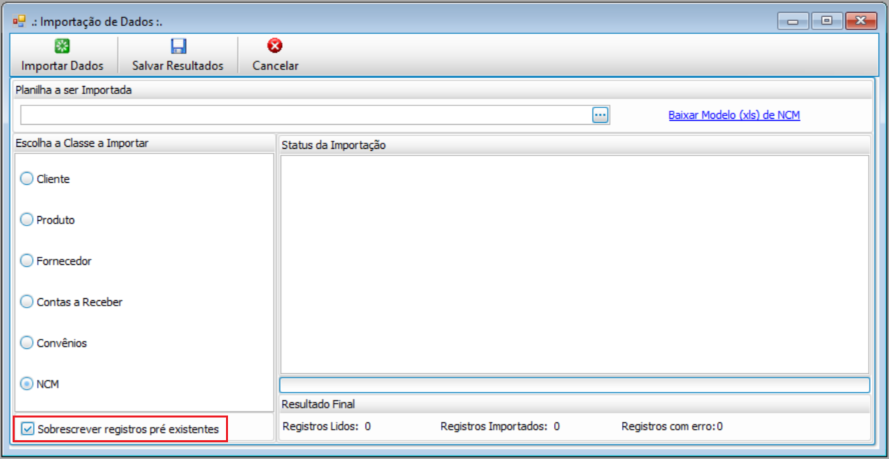This screenshot has width=889, height=459.
Task: Click the Escolha a Classe a Importar header
Action: coord(82,143)
